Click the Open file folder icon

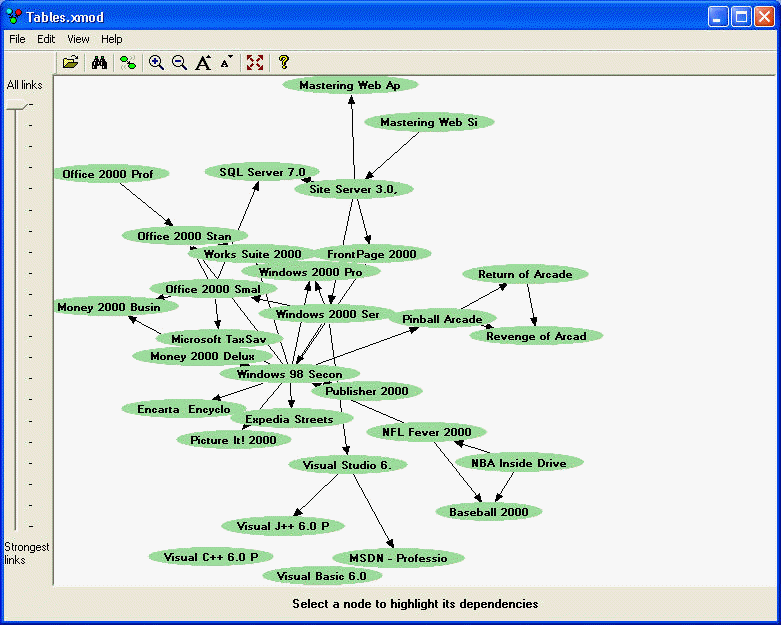[x=70, y=62]
